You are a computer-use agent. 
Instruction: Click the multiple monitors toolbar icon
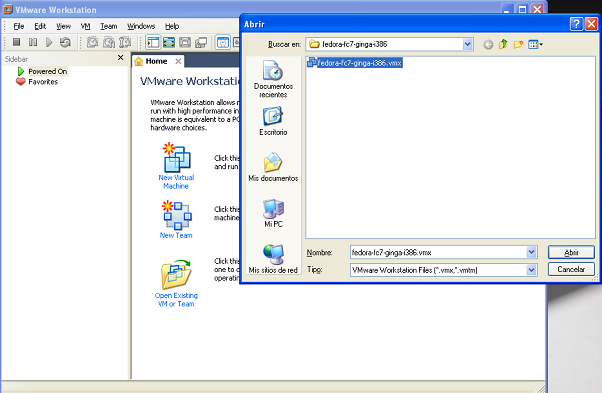point(201,42)
